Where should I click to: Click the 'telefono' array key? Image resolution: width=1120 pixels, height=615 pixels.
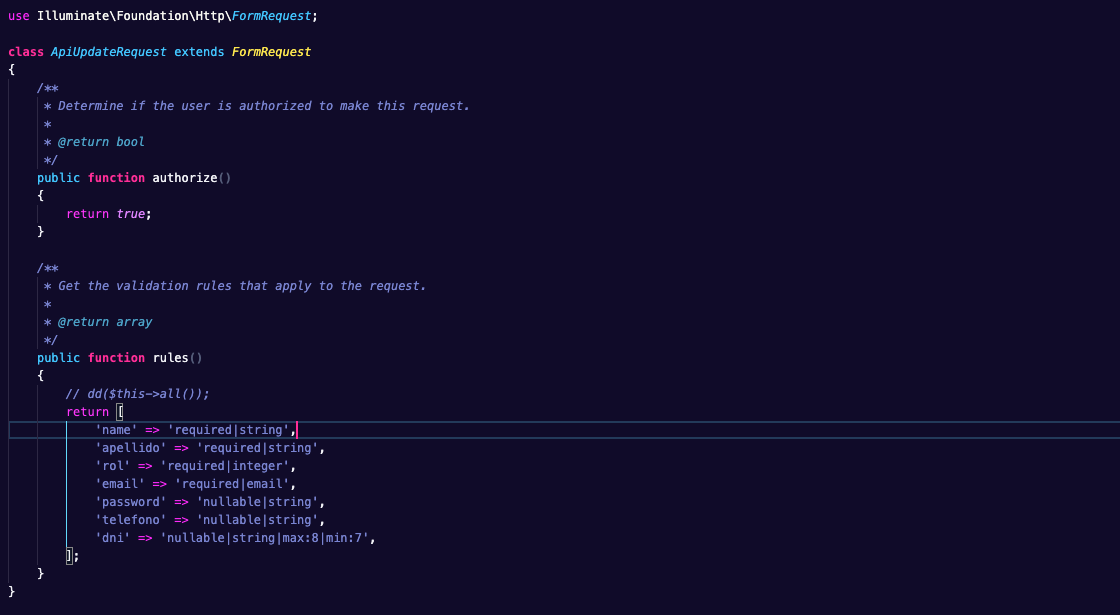tap(131, 520)
